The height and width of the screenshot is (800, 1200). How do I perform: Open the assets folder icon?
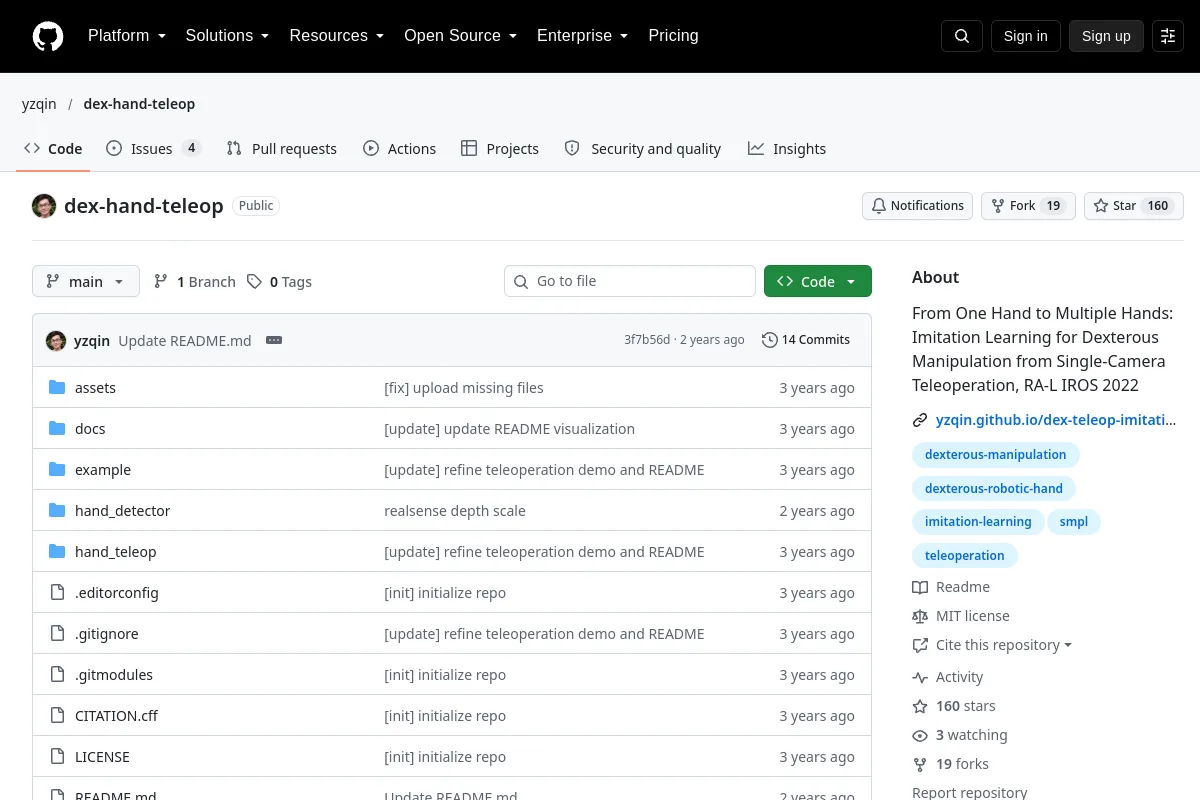click(x=57, y=388)
